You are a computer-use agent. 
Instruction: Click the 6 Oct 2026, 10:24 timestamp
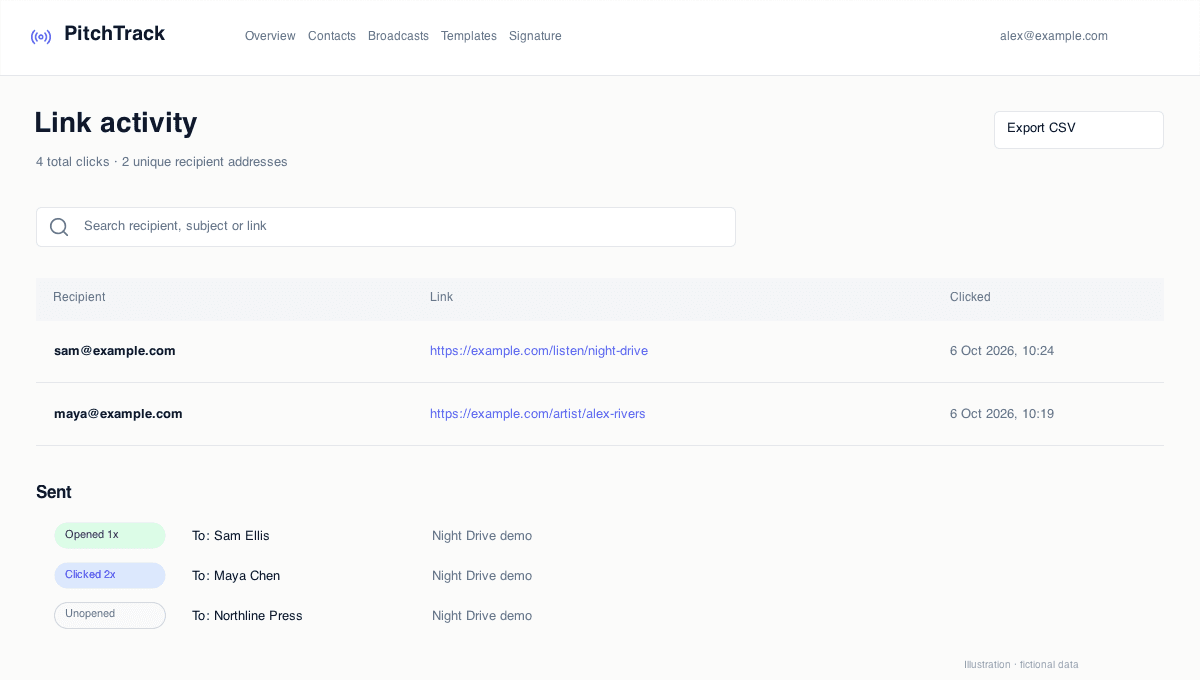[1002, 351]
